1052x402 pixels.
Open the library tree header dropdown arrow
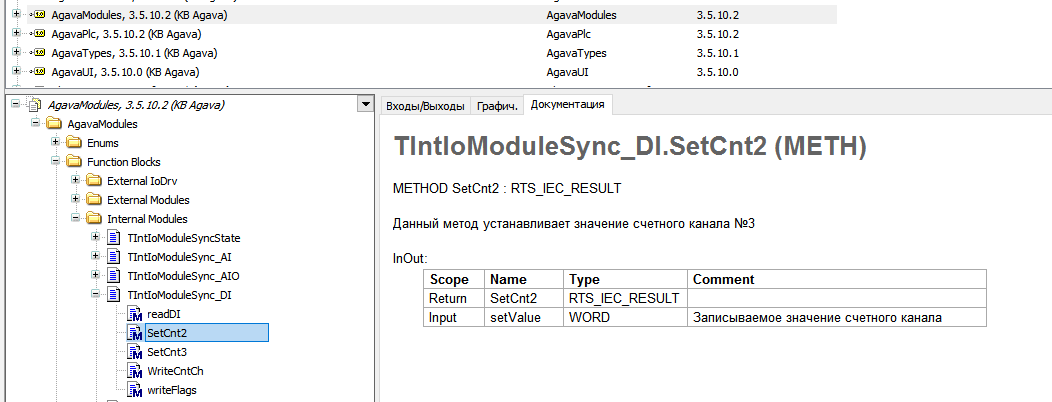tap(364, 105)
